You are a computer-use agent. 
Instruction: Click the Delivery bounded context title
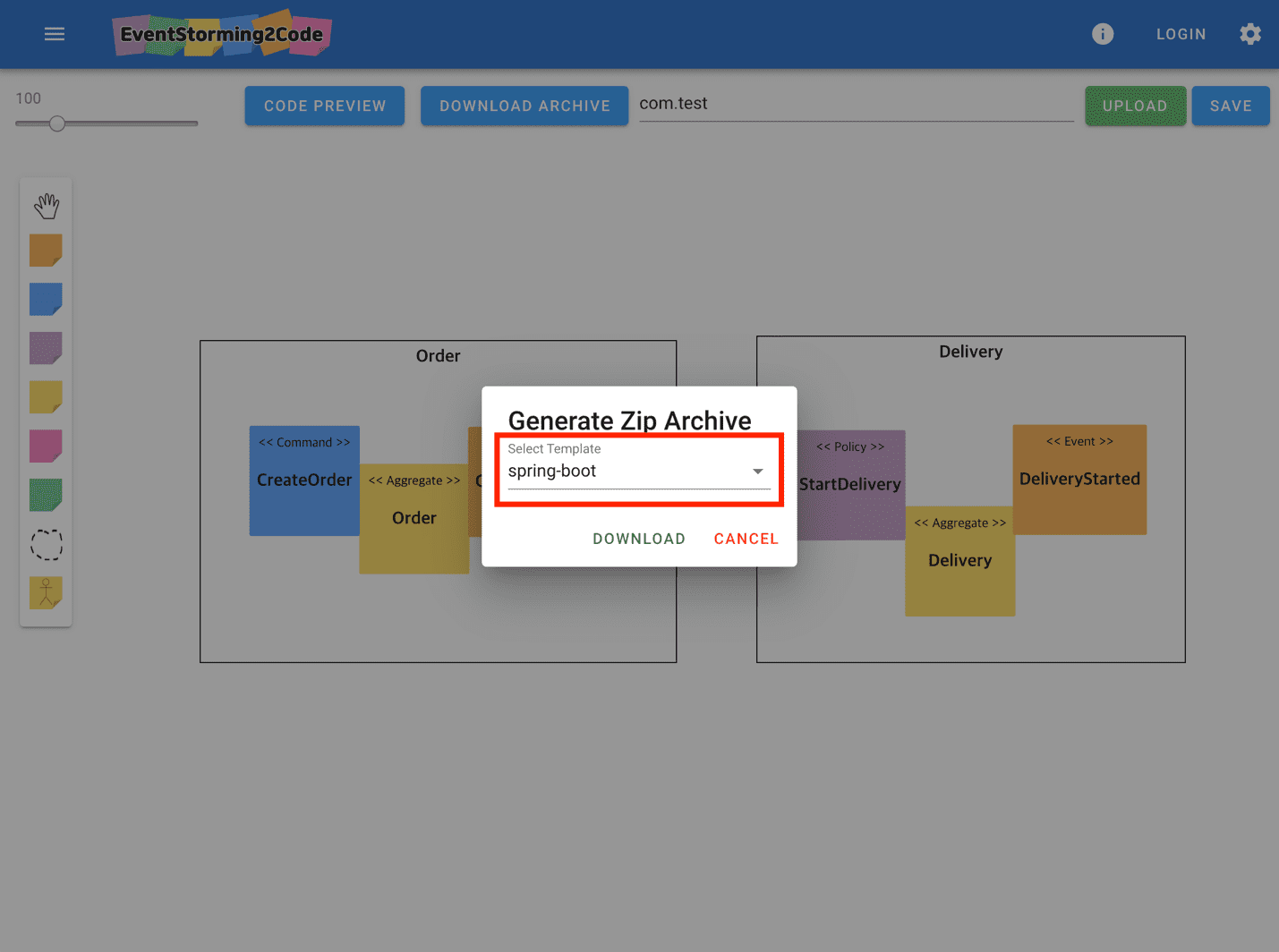(x=970, y=352)
